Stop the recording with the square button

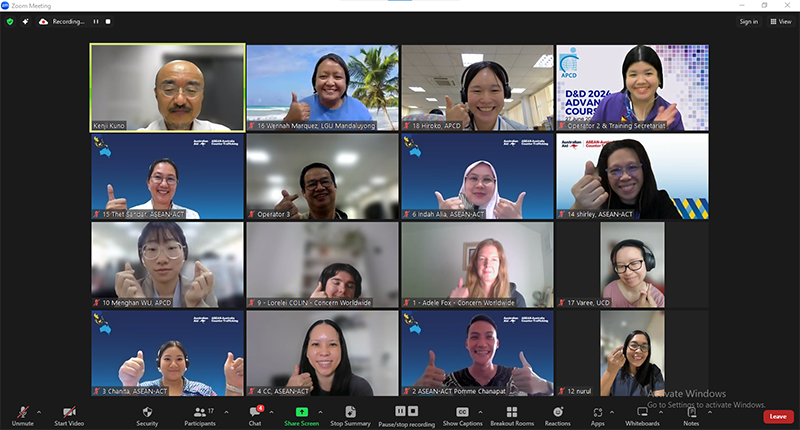click(x=108, y=21)
